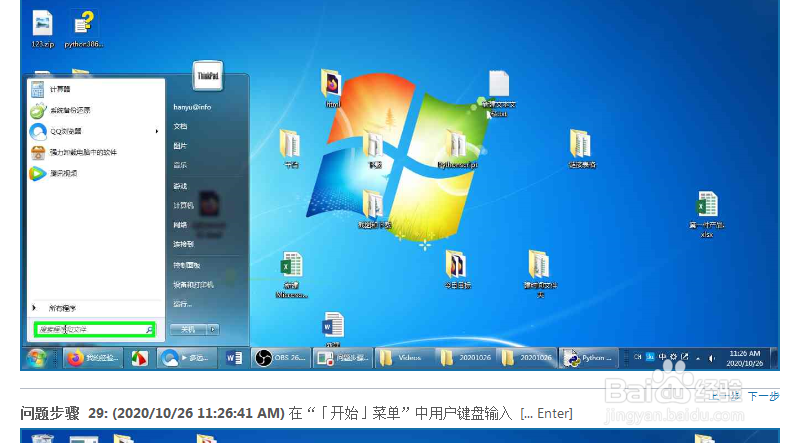Click the ThinkPad user picture
Image resolution: width=788 pixels, height=443 pixels.
tap(208, 76)
